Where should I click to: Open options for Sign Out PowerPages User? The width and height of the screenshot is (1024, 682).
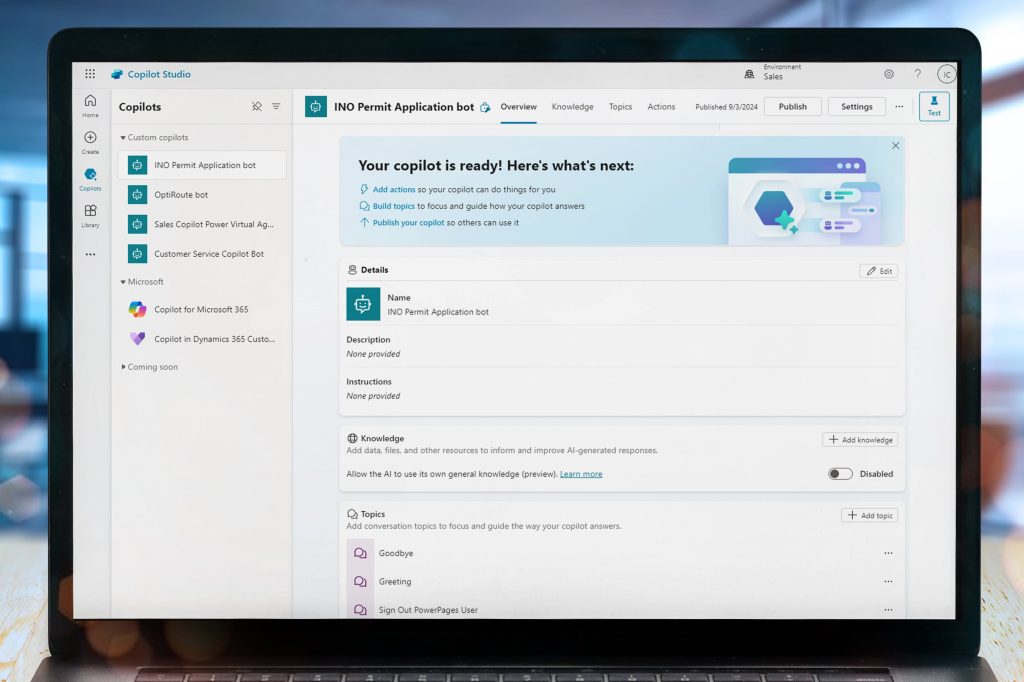(888, 609)
